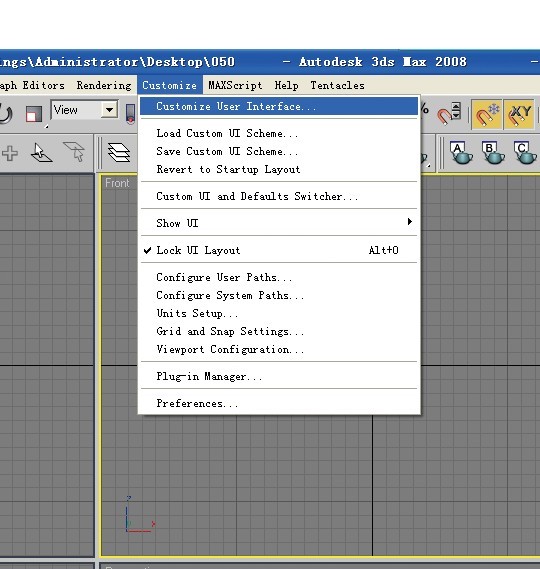Image resolution: width=540 pixels, height=569 pixels.
Task: Open Viewport Configuration
Action: coord(279,349)
